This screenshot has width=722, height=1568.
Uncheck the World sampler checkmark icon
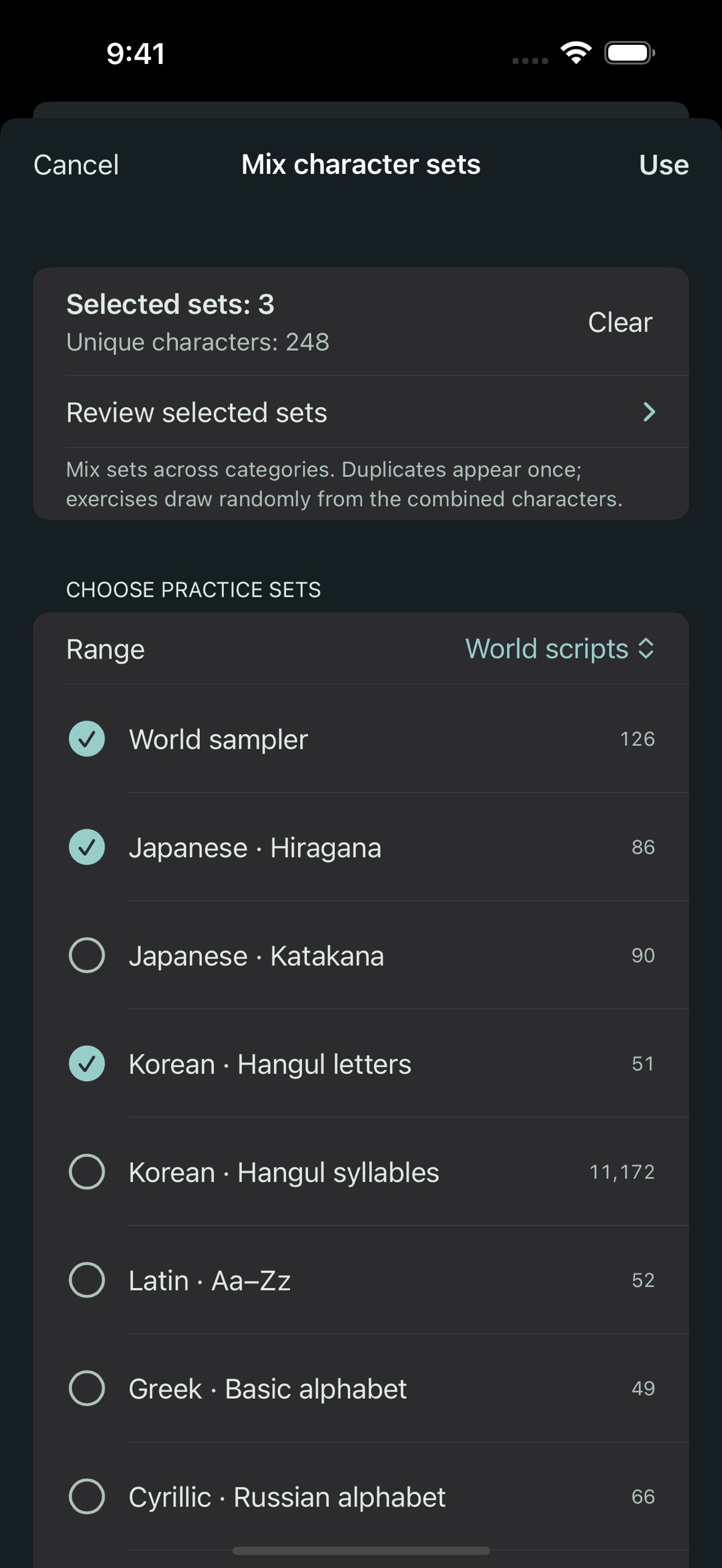tap(86, 739)
